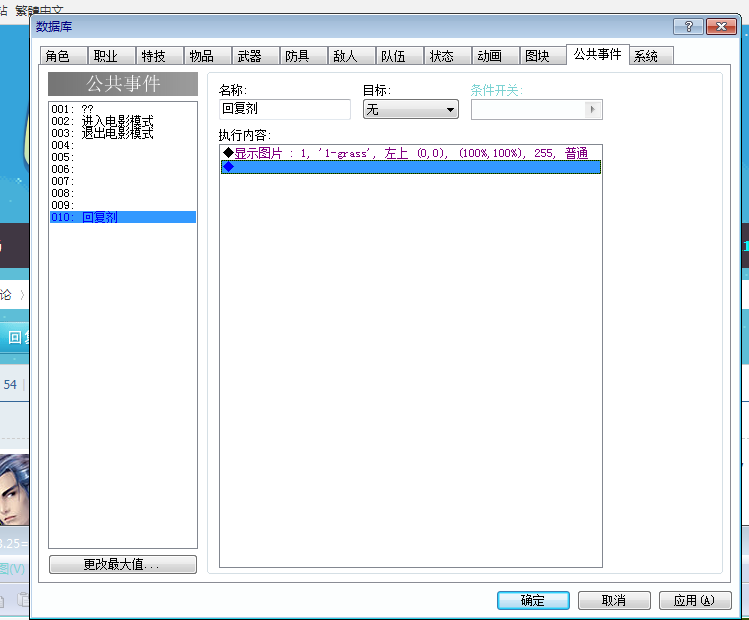This screenshot has height=620, width=749.
Task: Click the 取消 button
Action: tap(614, 600)
